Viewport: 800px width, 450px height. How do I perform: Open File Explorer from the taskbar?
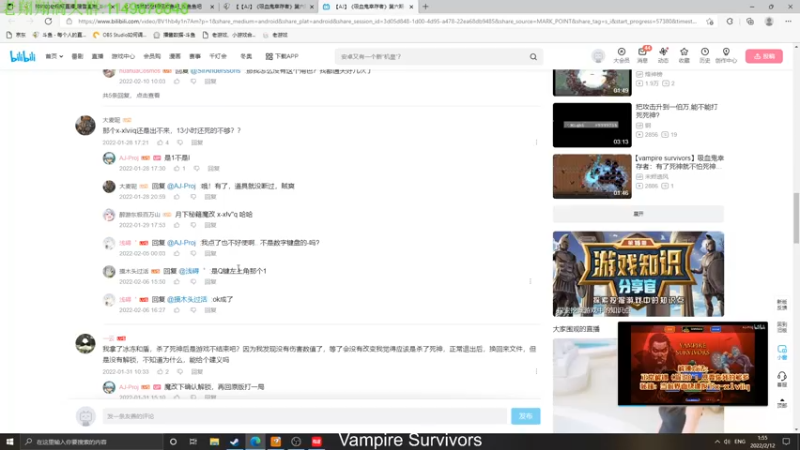(x=214, y=441)
